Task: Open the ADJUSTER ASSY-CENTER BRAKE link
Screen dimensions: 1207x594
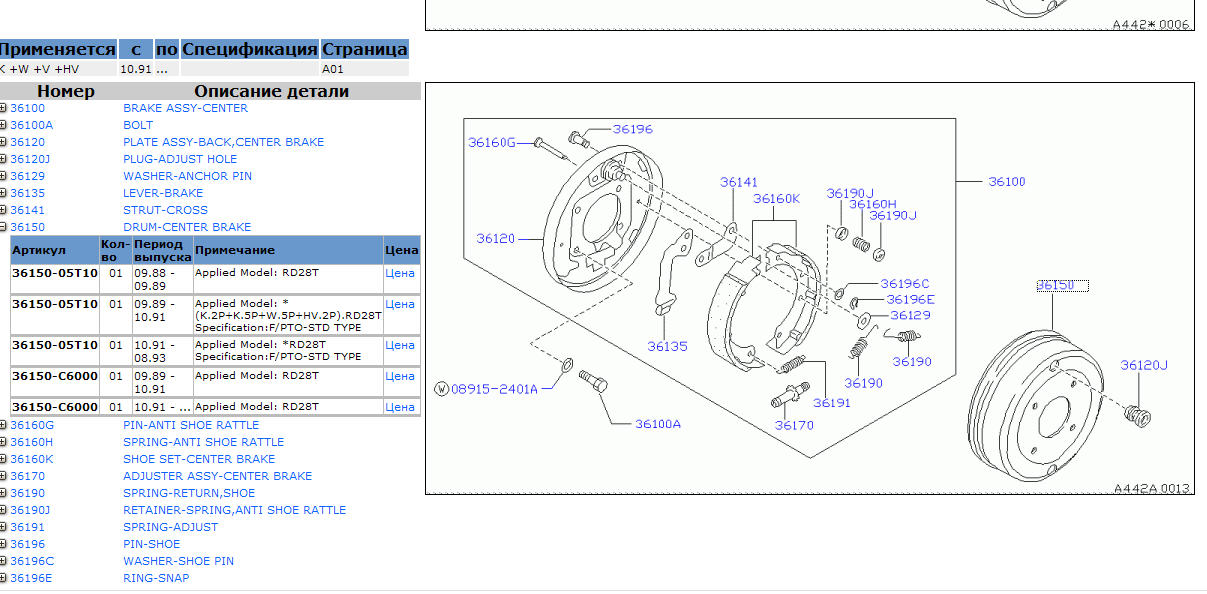Action: [217, 476]
